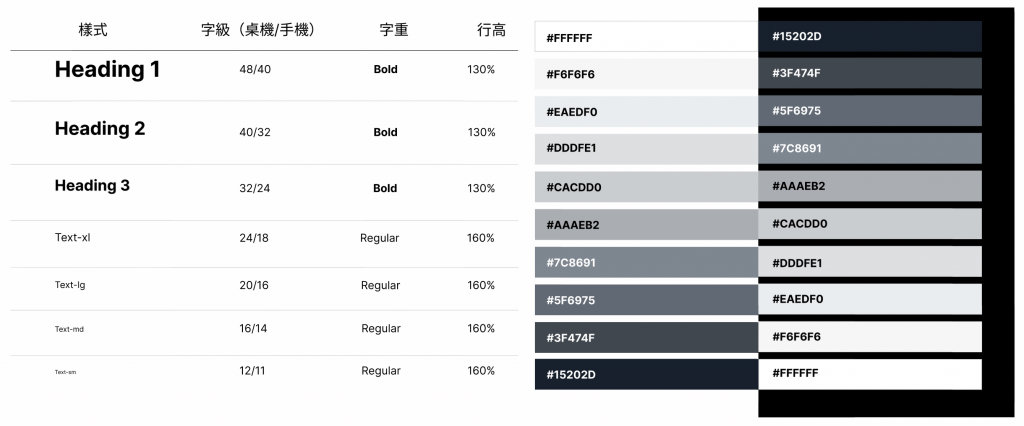Select the Heading 2 style sample
The width and height of the screenshot is (1024, 426).
point(100,129)
